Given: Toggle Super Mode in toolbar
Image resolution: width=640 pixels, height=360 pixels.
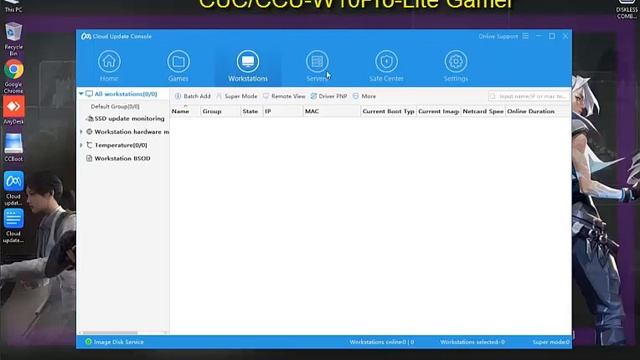Looking at the screenshot, I should tap(237, 96).
